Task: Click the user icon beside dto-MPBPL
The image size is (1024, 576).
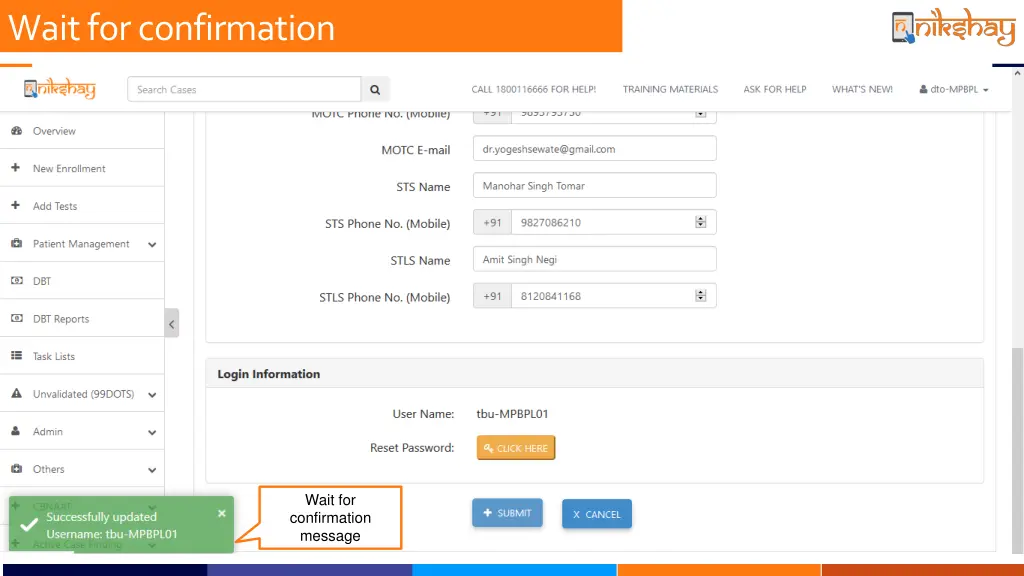Action: pyautogui.click(x=923, y=89)
